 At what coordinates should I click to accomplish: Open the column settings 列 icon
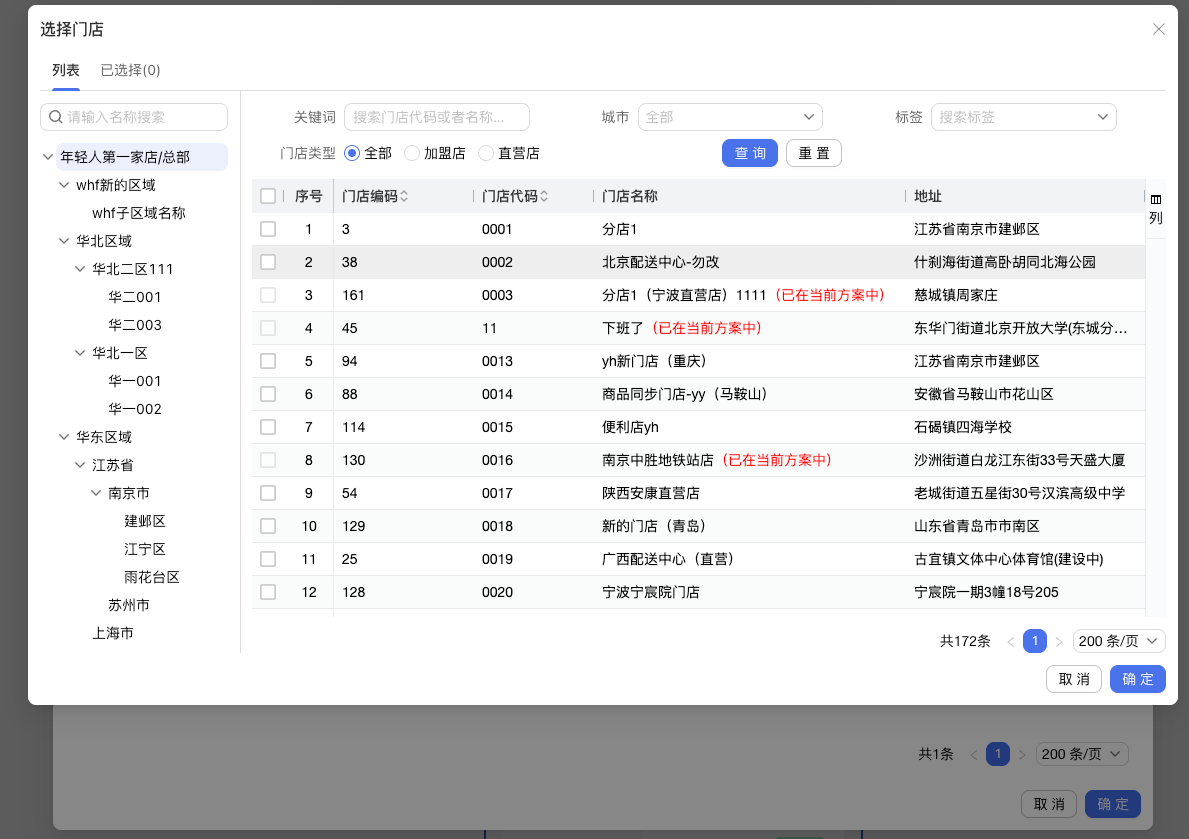coord(1155,209)
